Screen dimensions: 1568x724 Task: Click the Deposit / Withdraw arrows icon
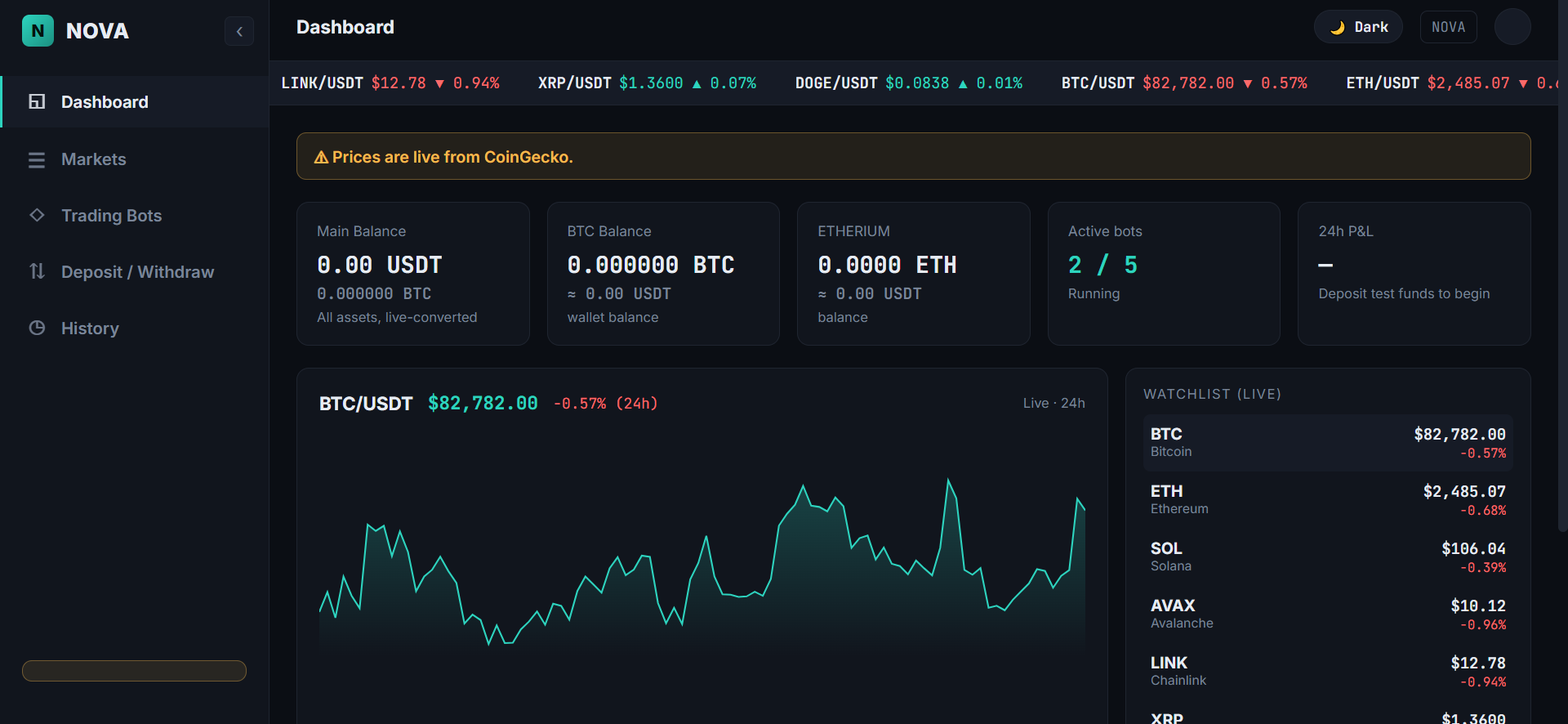pos(37,271)
